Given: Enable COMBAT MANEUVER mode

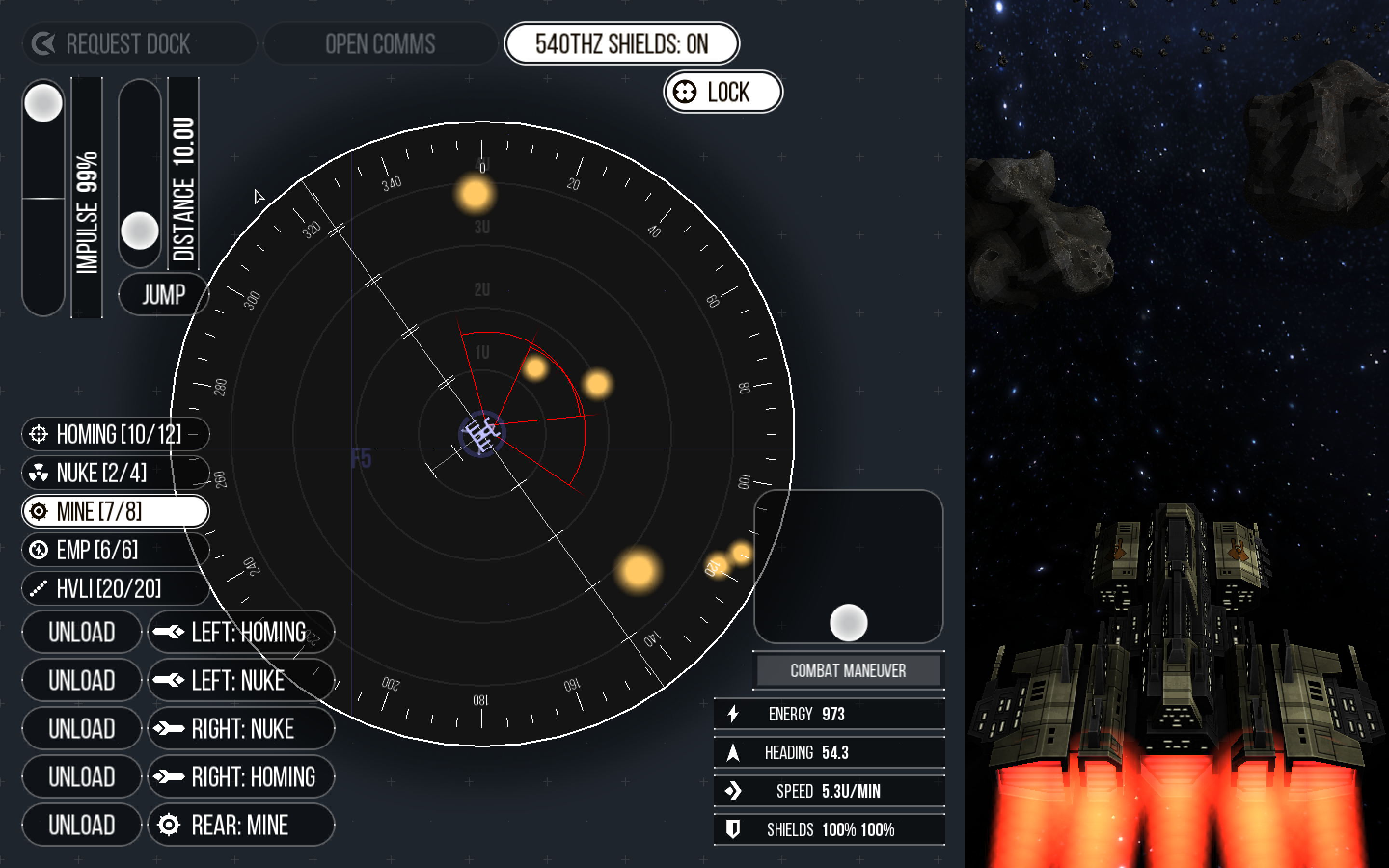Looking at the screenshot, I should click(x=848, y=670).
